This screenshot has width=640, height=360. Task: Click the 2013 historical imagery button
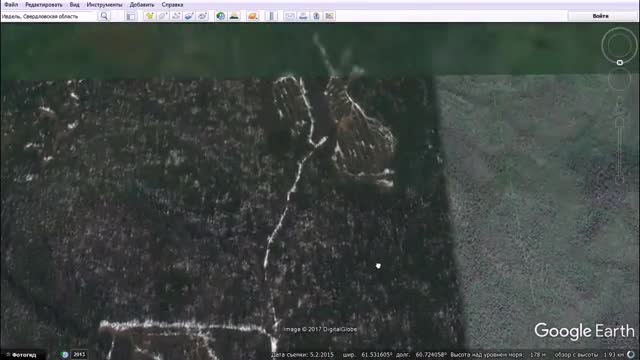79,354
